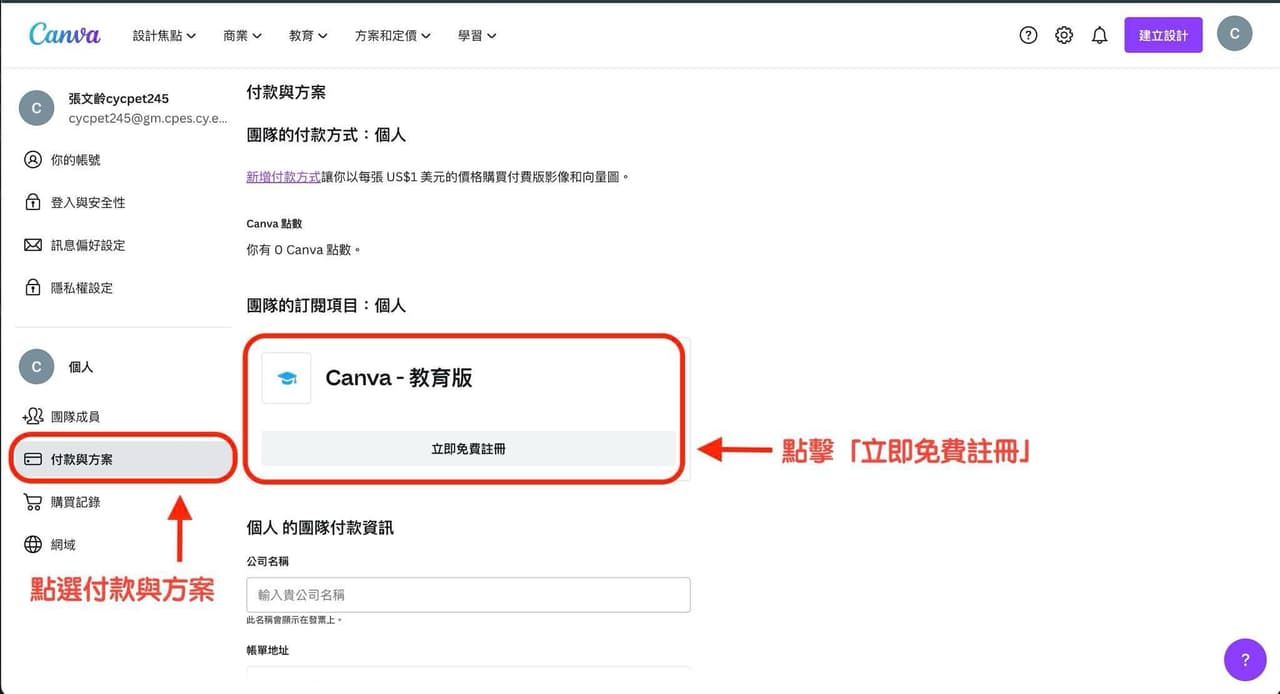Click the 訊息偏好設定 envelope icon
Screen dimensions: 1280x694
pyautogui.click(x=33, y=245)
